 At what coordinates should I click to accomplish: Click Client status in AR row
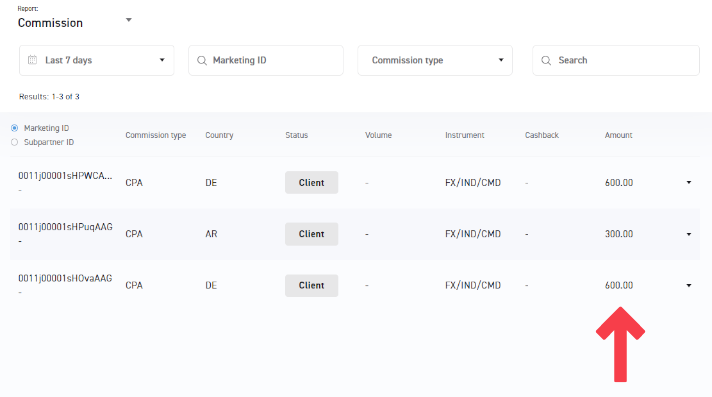pos(312,234)
